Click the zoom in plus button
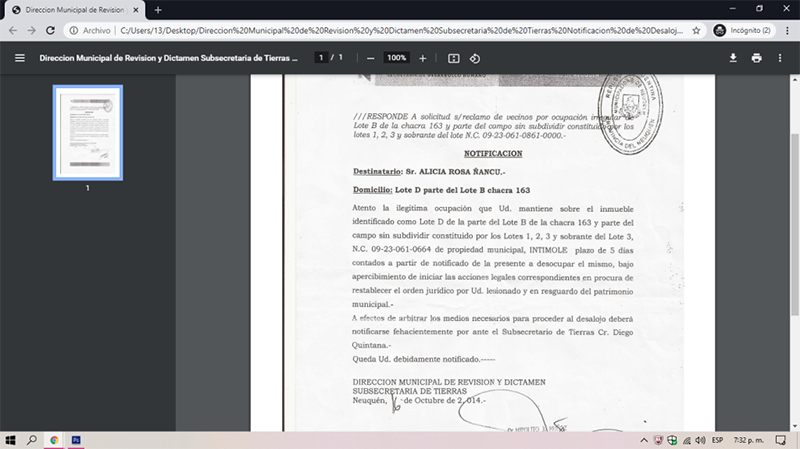The width and height of the screenshot is (800, 449). pos(423,58)
